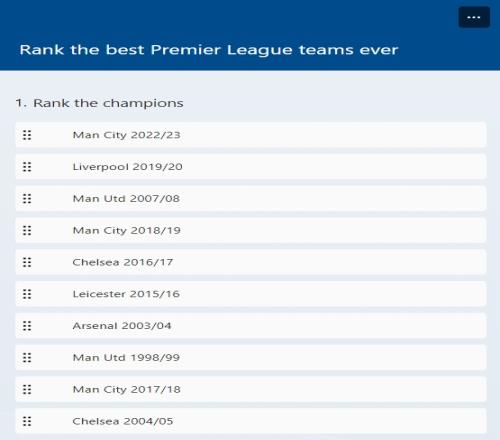Select the Chelsea 2004/05 ranking option

[251, 421]
